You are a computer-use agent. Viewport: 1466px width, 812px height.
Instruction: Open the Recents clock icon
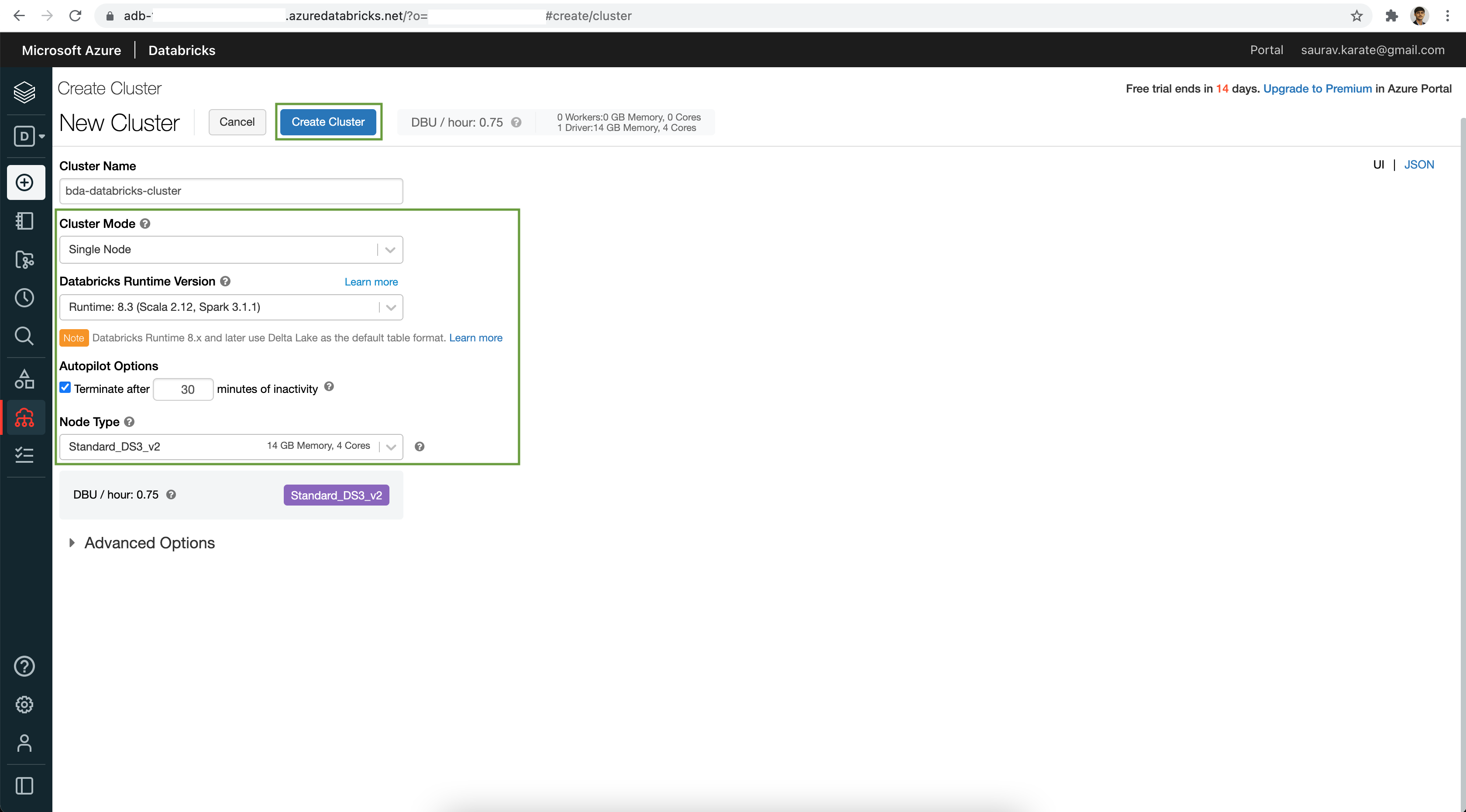click(24, 298)
